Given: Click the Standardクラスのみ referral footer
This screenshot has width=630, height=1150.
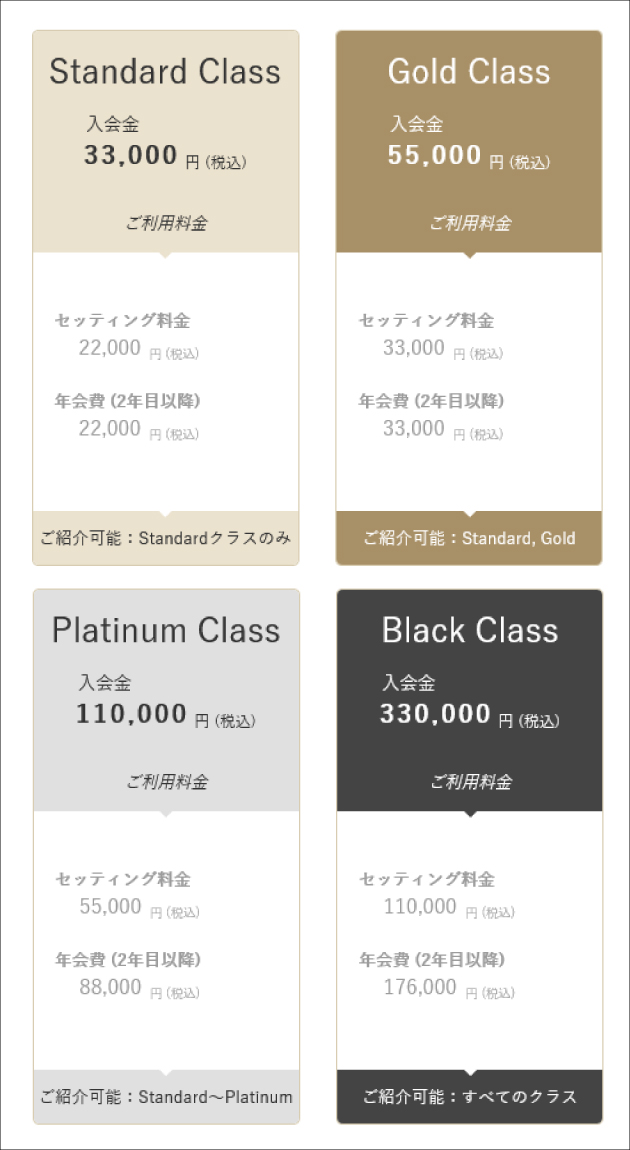Looking at the screenshot, I should tap(166, 538).
